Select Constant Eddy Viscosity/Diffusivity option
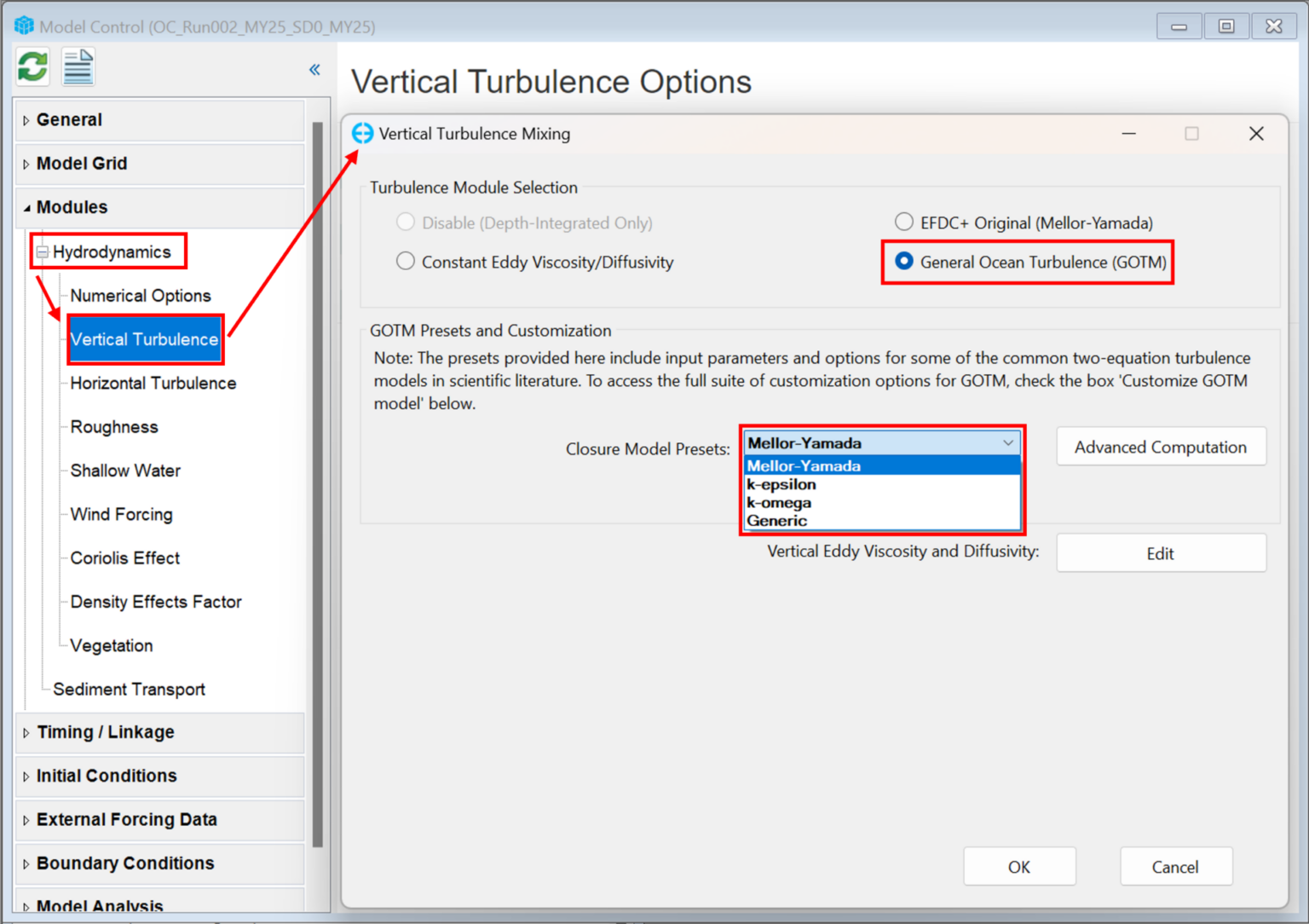This screenshot has height=924, width=1309. (x=405, y=261)
